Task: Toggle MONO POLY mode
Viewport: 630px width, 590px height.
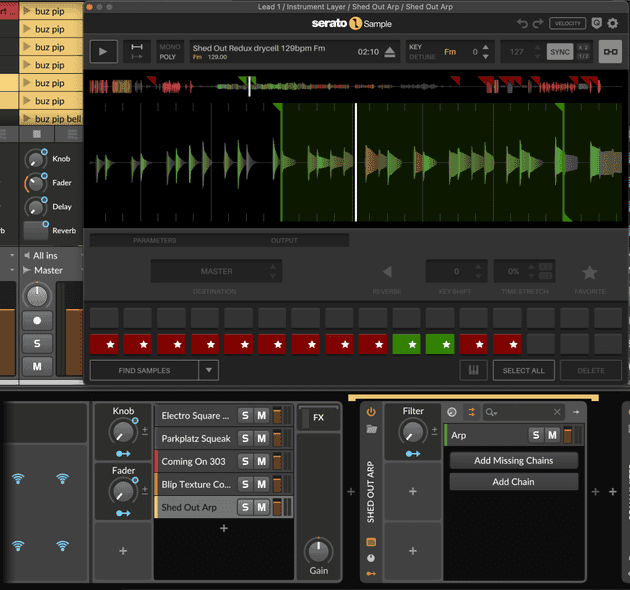Action: pyautogui.click(x=170, y=51)
